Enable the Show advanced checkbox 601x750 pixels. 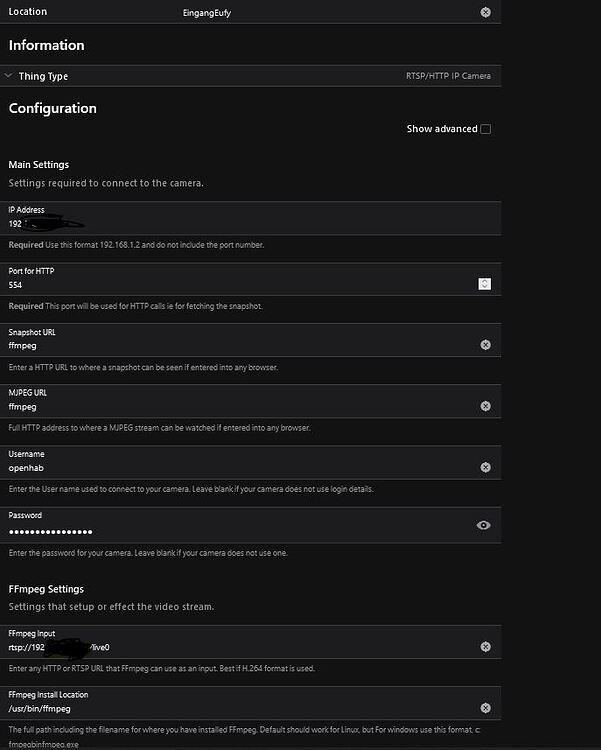pos(486,129)
